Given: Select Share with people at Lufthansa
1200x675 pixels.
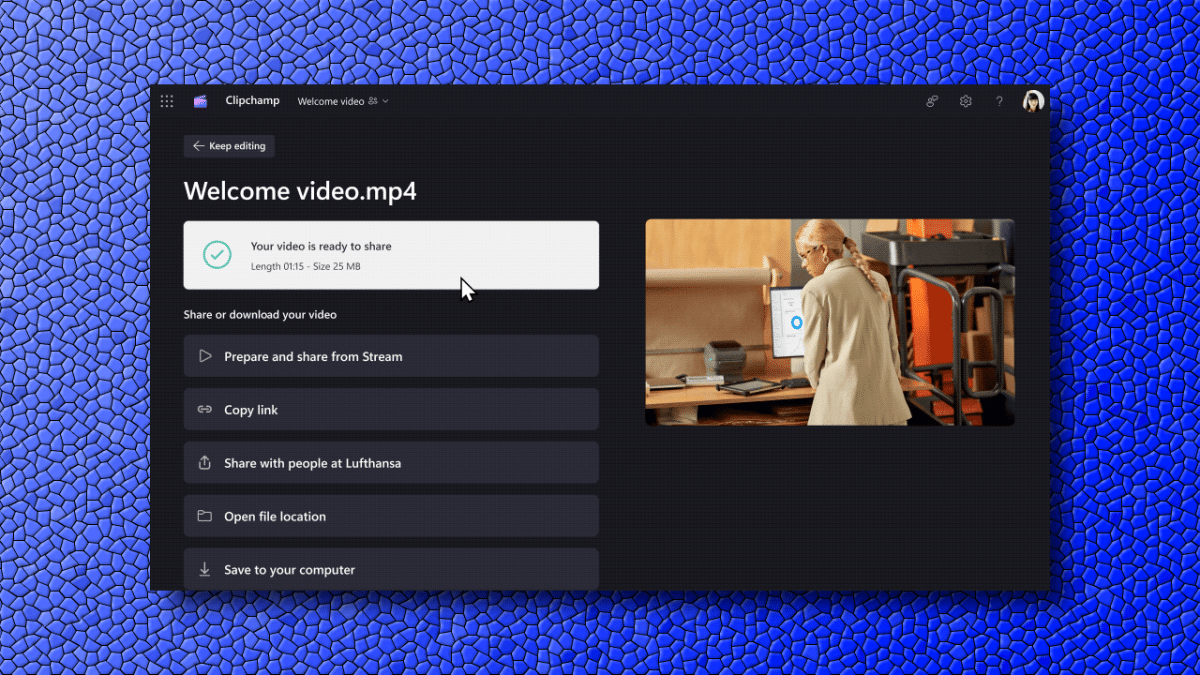Looking at the screenshot, I should tap(391, 463).
